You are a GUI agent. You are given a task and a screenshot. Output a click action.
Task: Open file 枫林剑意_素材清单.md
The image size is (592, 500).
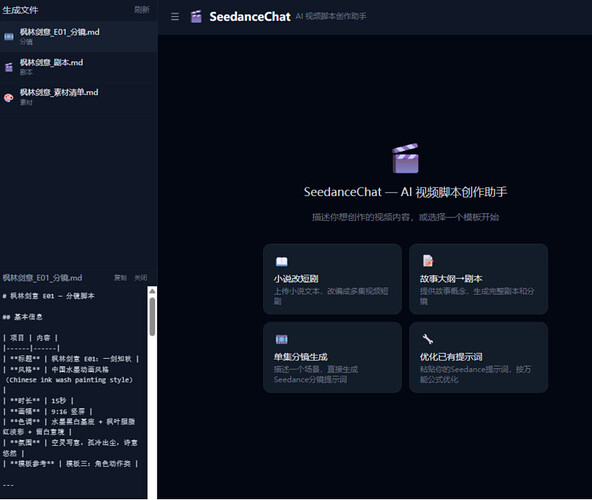point(79,97)
